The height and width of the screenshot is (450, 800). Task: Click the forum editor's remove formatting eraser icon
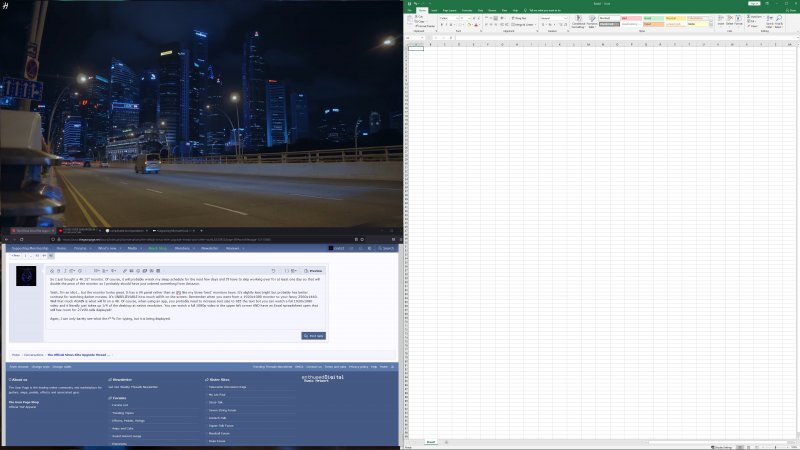tap(52, 271)
